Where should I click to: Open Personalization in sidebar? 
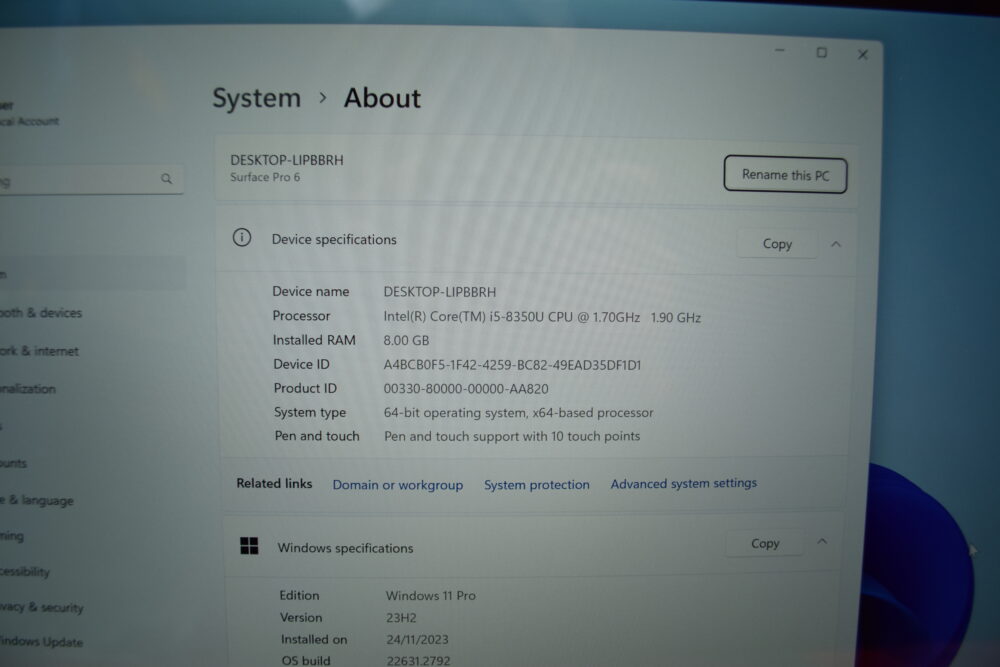coord(28,388)
